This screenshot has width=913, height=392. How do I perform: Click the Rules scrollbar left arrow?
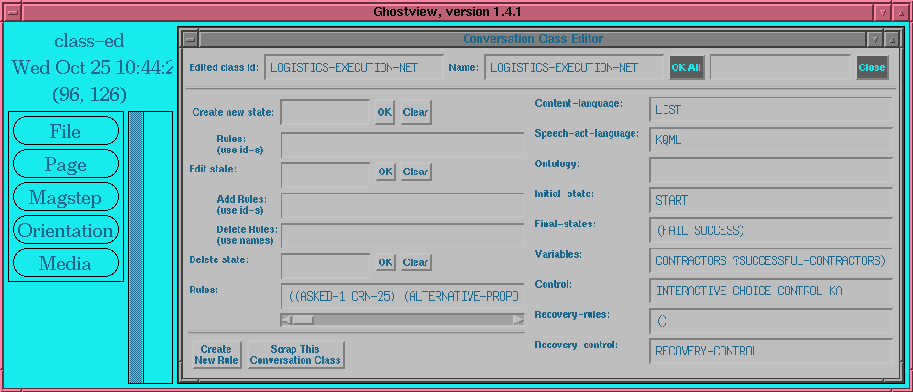pos(286,320)
